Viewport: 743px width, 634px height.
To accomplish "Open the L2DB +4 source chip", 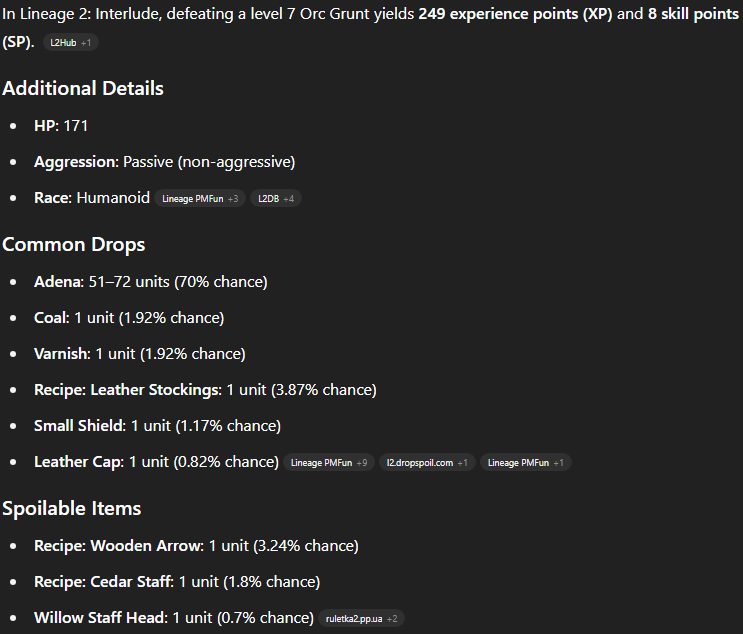I will pyautogui.click(x=276, y=199).
